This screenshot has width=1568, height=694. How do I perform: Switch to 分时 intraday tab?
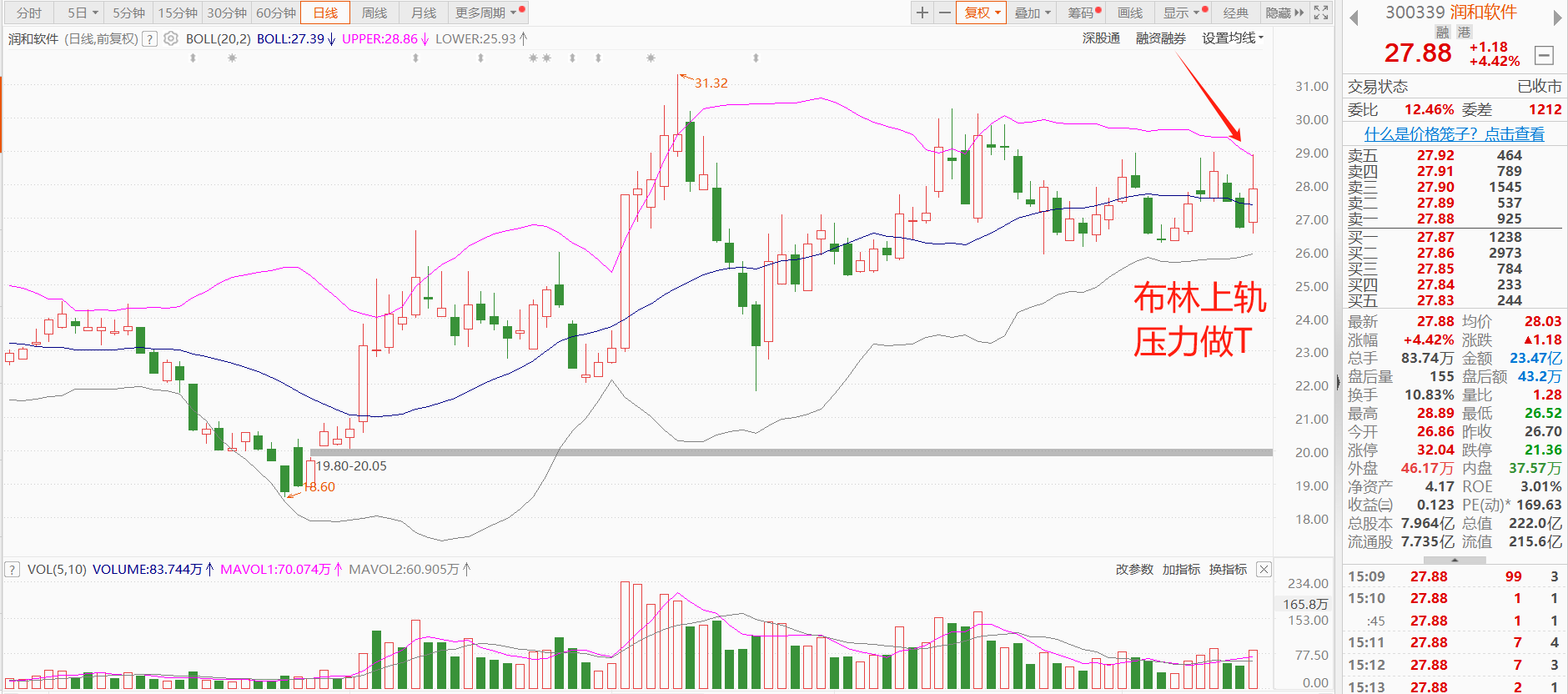[29, 13]
